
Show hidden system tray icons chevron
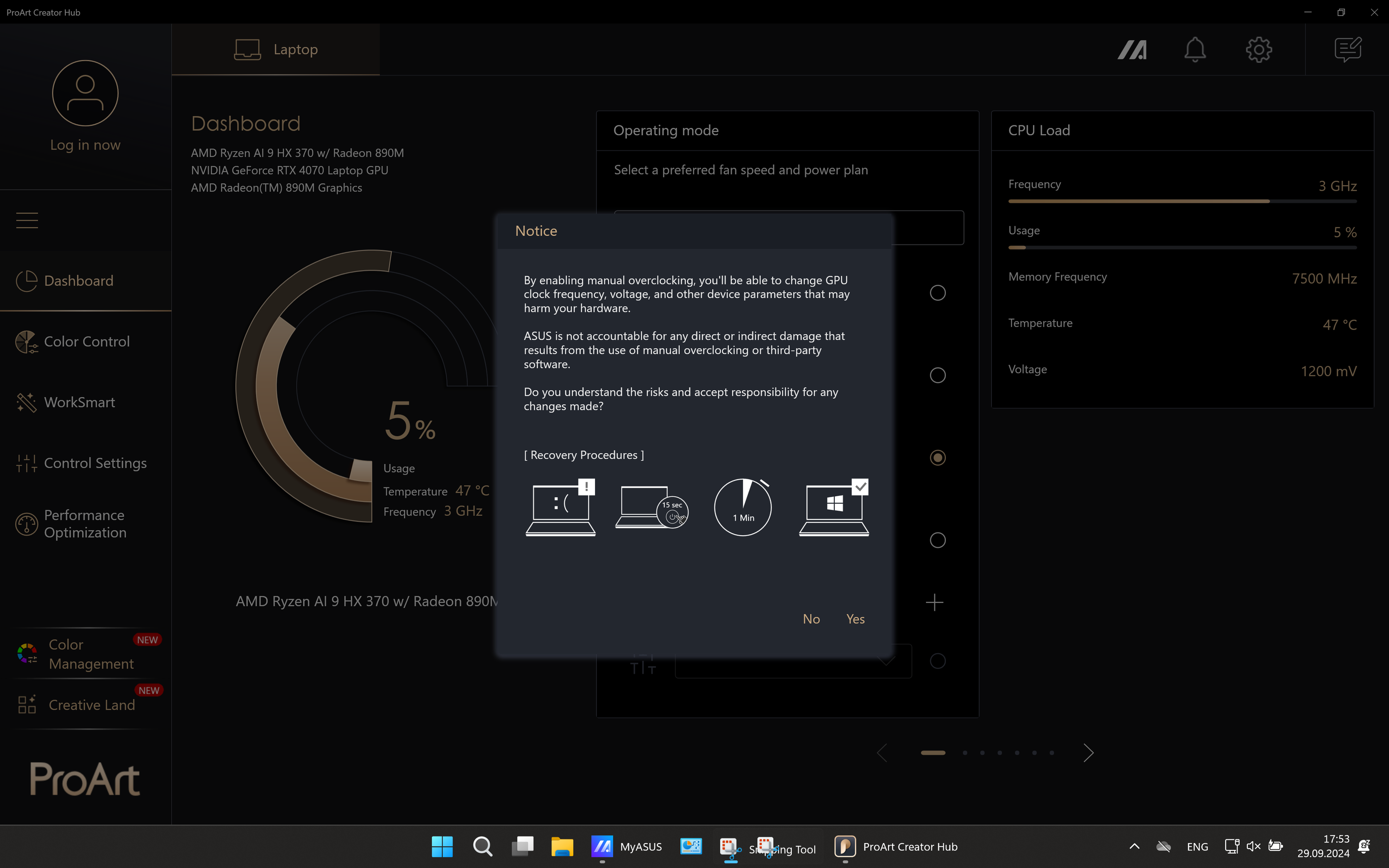click(1134, 846)
